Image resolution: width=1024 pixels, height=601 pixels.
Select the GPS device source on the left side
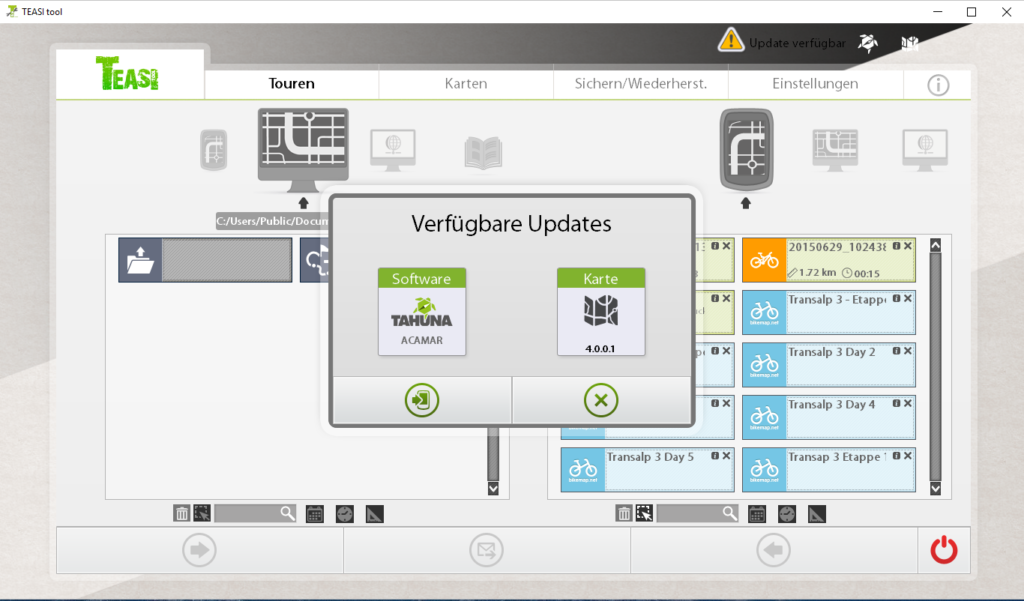point(214,150)
